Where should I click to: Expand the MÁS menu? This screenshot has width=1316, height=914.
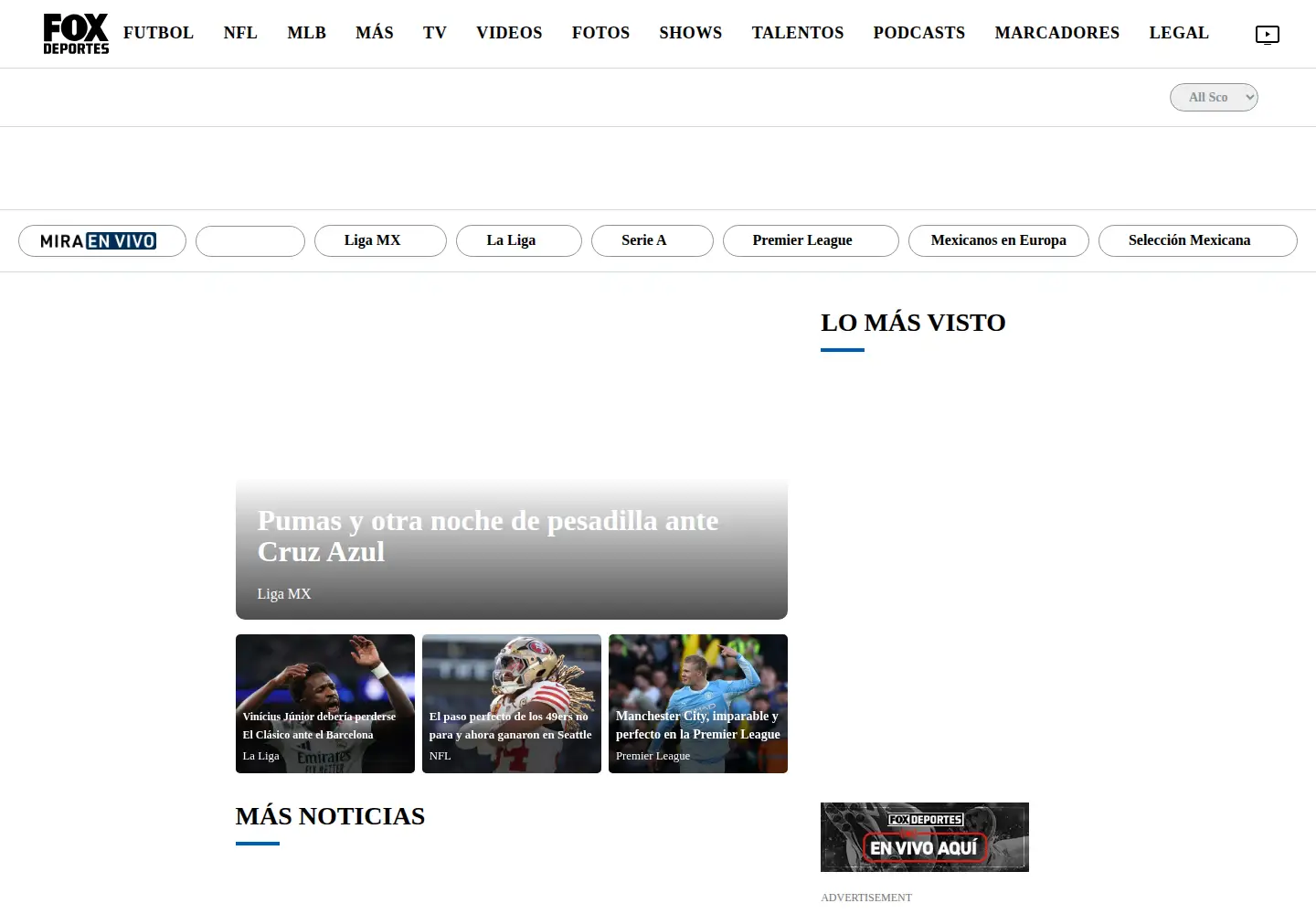pos(375,33)
